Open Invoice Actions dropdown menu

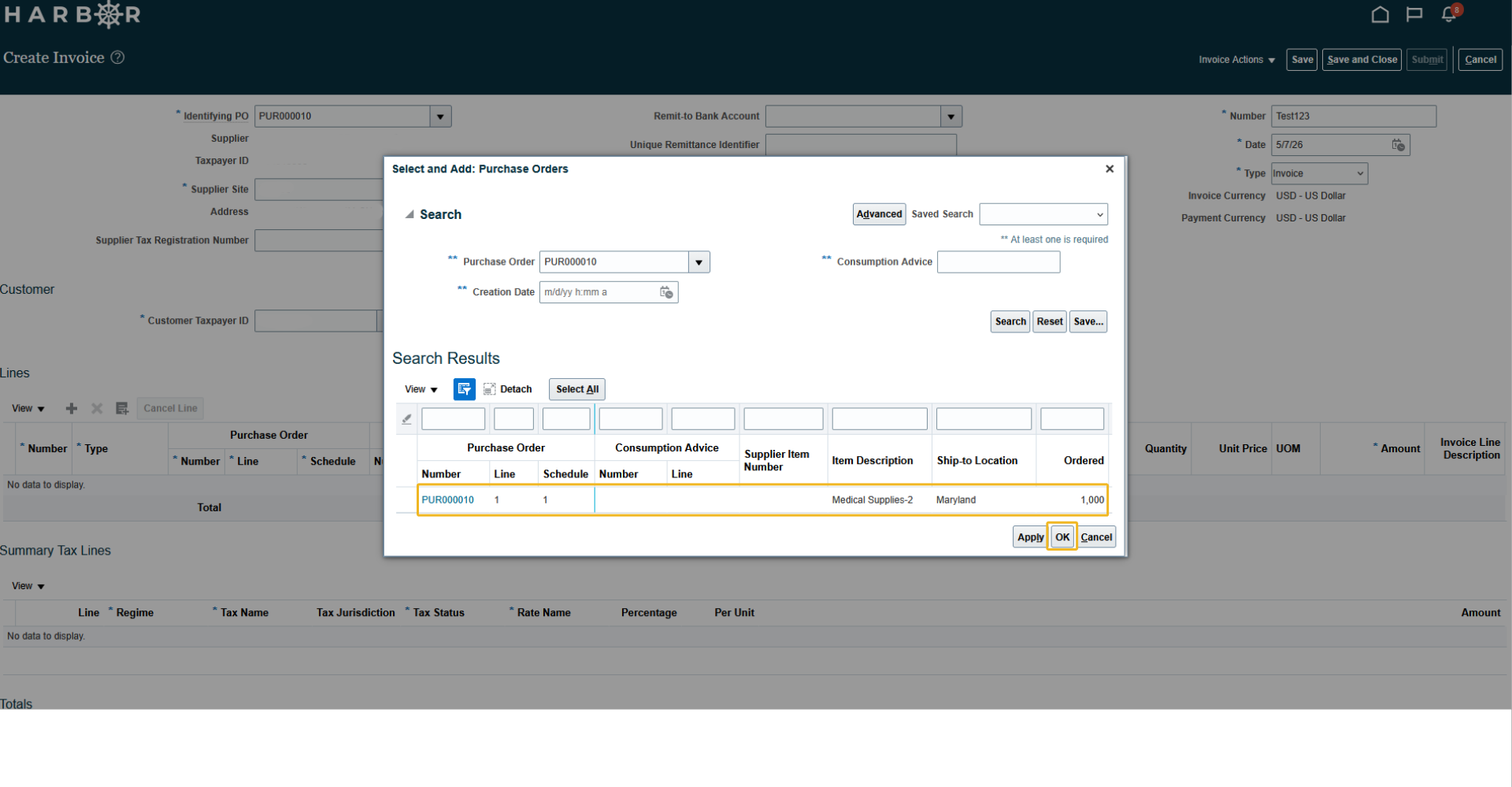tap(1236, 60)
